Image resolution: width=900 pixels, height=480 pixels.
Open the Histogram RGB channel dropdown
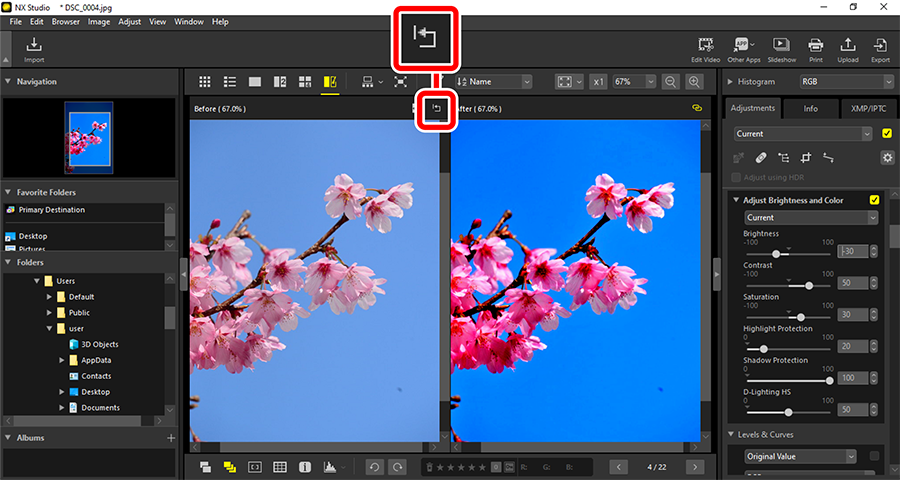pos(846,82)
